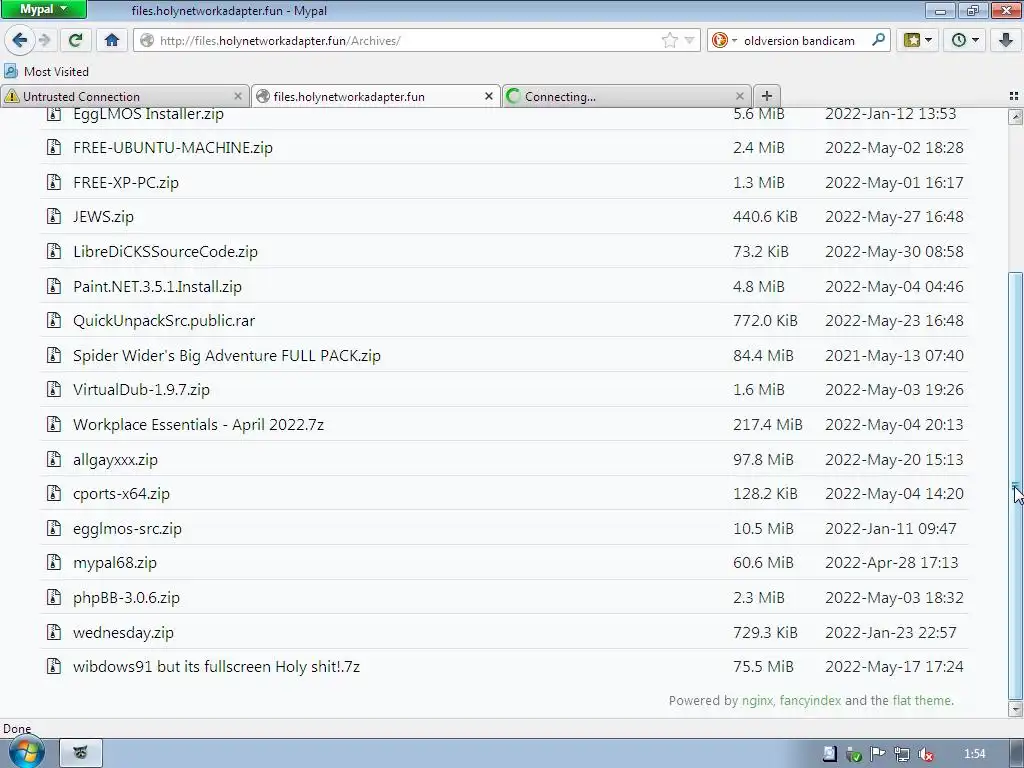
Task: Download Paint.NET.3.5.1.Install.zip
Action: pos(157,286)
